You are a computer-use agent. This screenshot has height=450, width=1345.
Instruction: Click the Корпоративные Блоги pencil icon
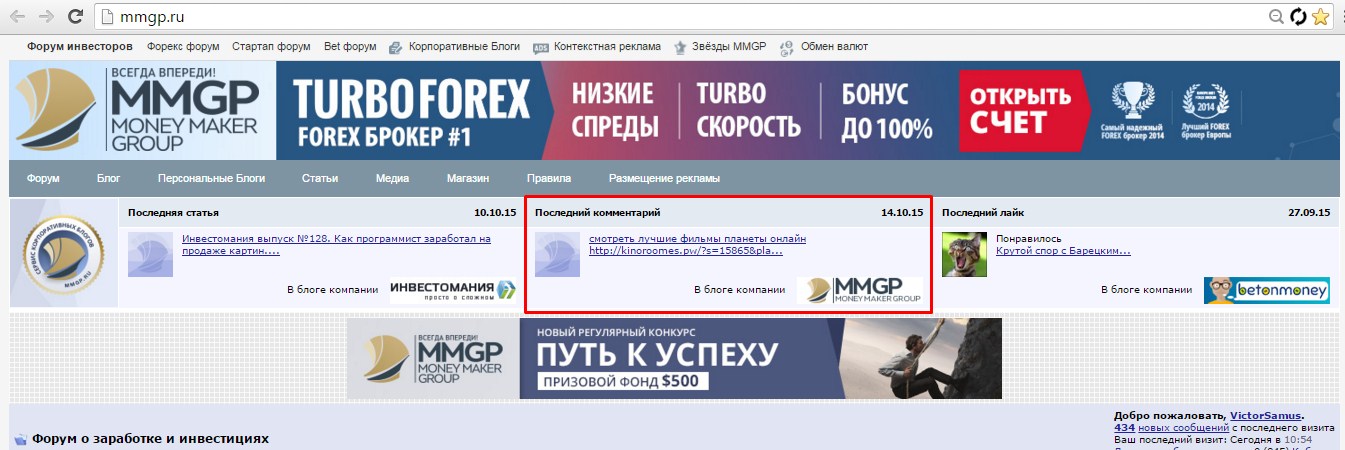coord(396,47)
